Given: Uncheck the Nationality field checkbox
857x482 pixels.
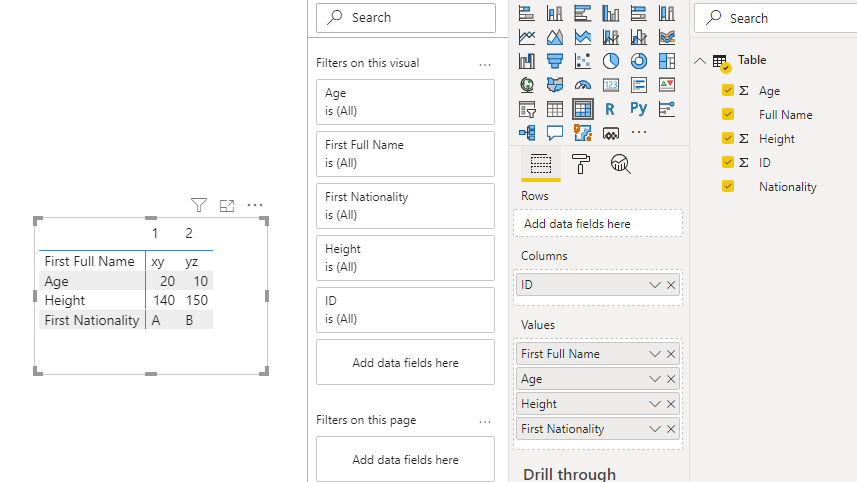Looking at the screenshot, I should coord(727,186).
